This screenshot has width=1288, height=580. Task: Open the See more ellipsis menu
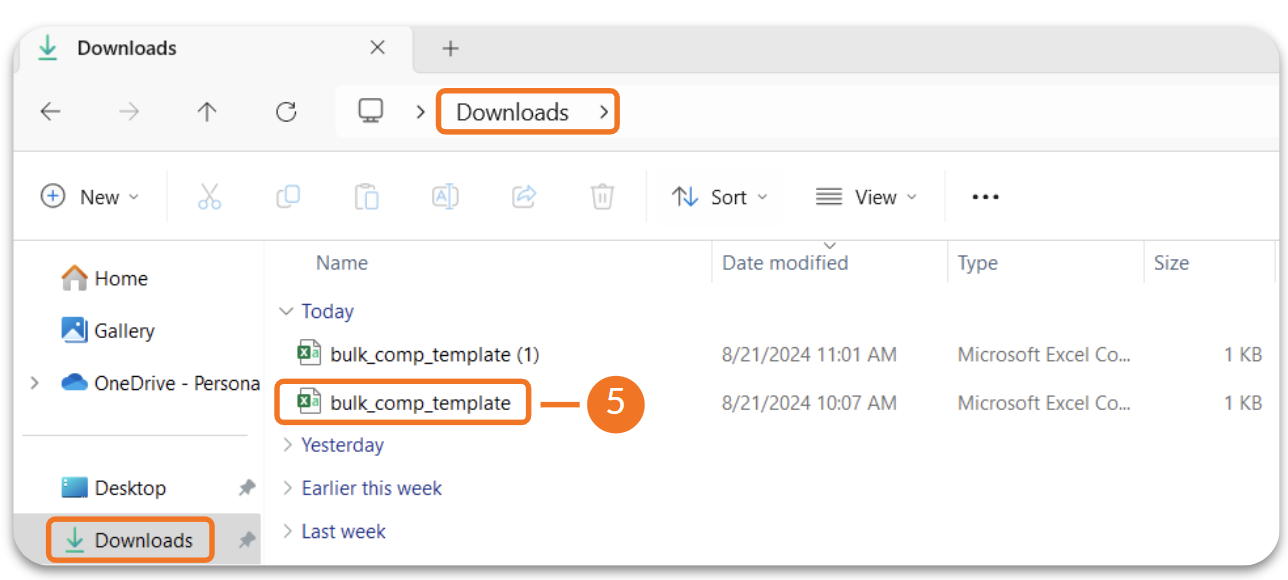[985, 197]
